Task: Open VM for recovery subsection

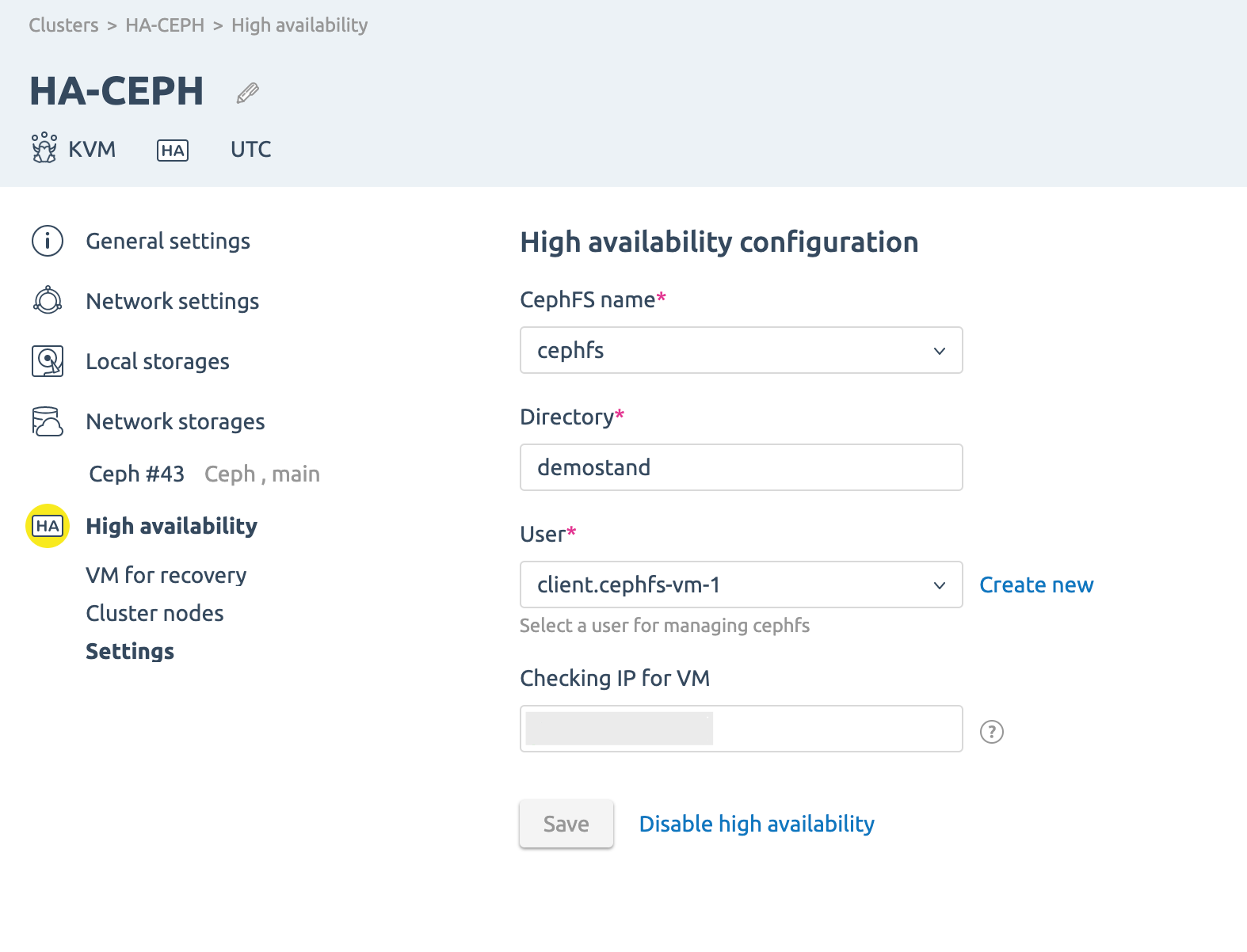Action: tap(166, 575)
